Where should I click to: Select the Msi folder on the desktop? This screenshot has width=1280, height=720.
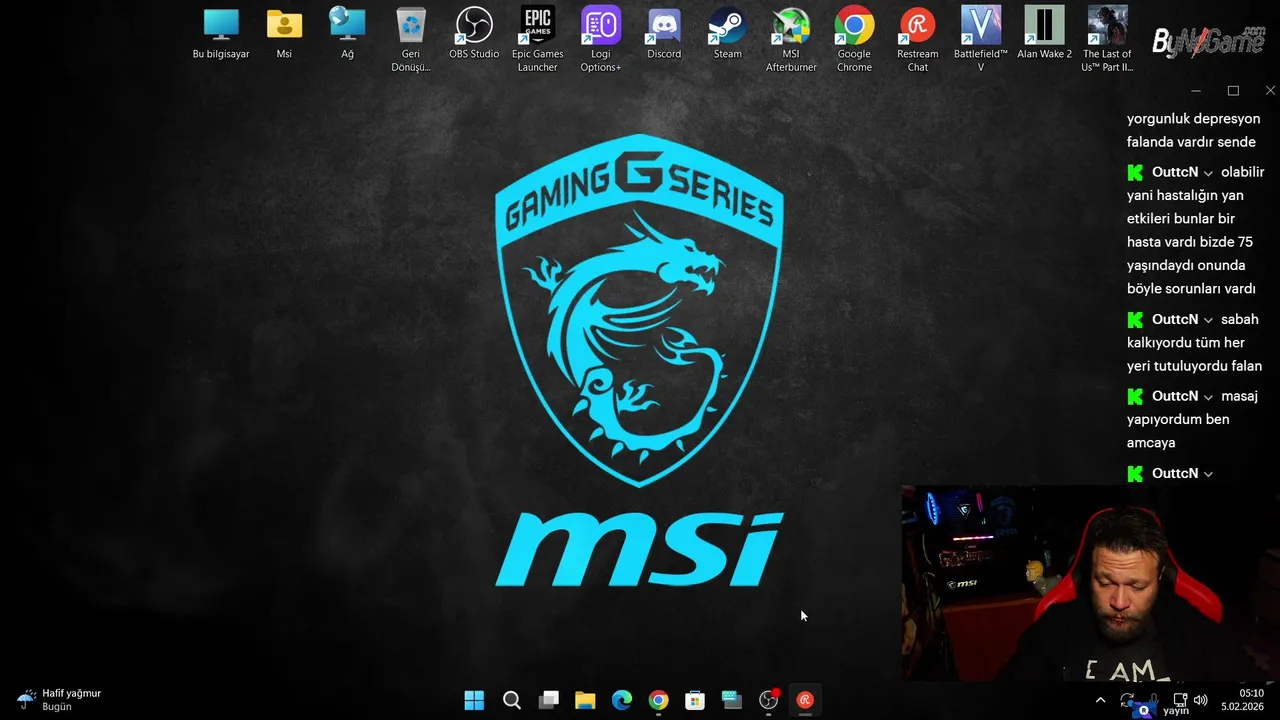(x=284, y=33)
